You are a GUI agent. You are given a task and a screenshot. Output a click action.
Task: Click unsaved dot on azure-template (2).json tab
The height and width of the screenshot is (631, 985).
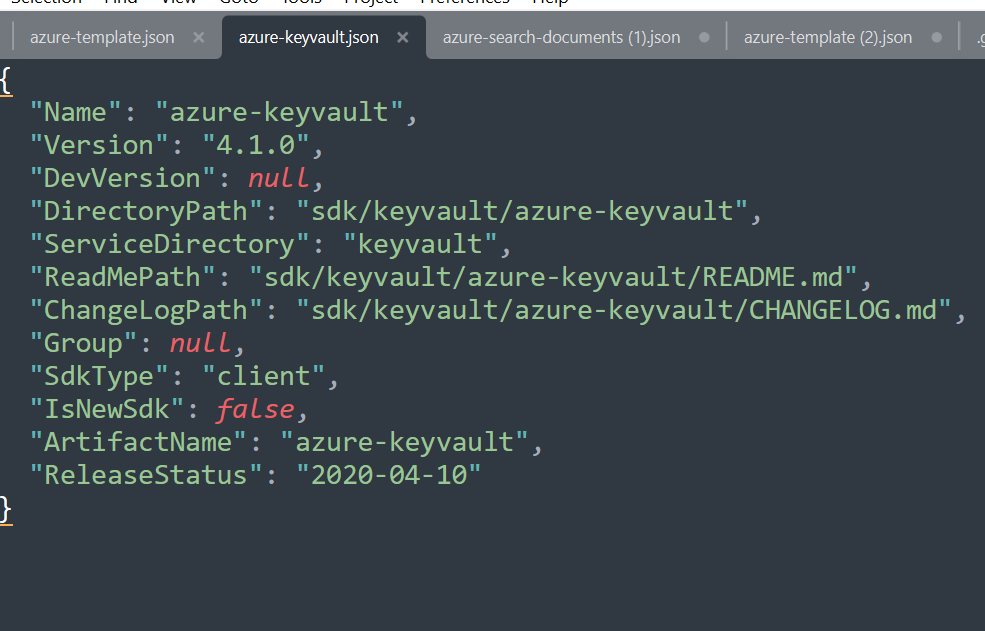[937, 37]
